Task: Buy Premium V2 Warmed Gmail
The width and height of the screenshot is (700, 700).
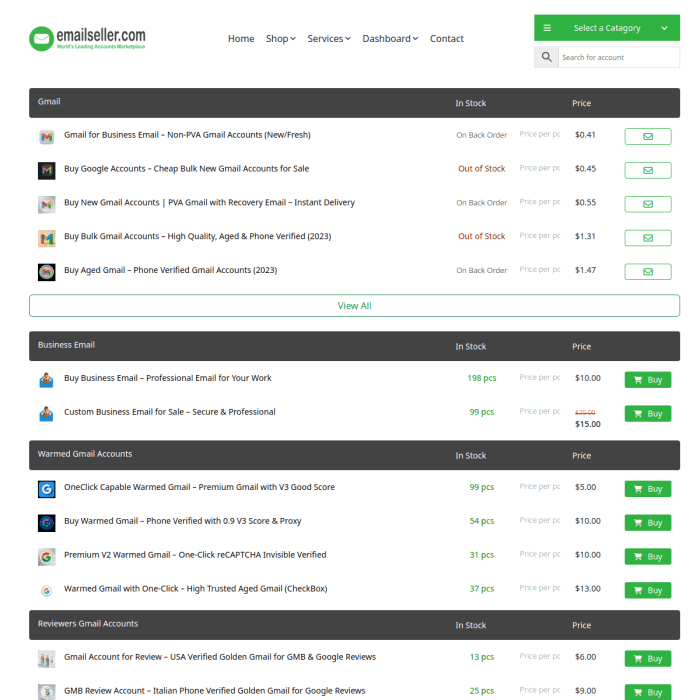Action: [648, 557]
